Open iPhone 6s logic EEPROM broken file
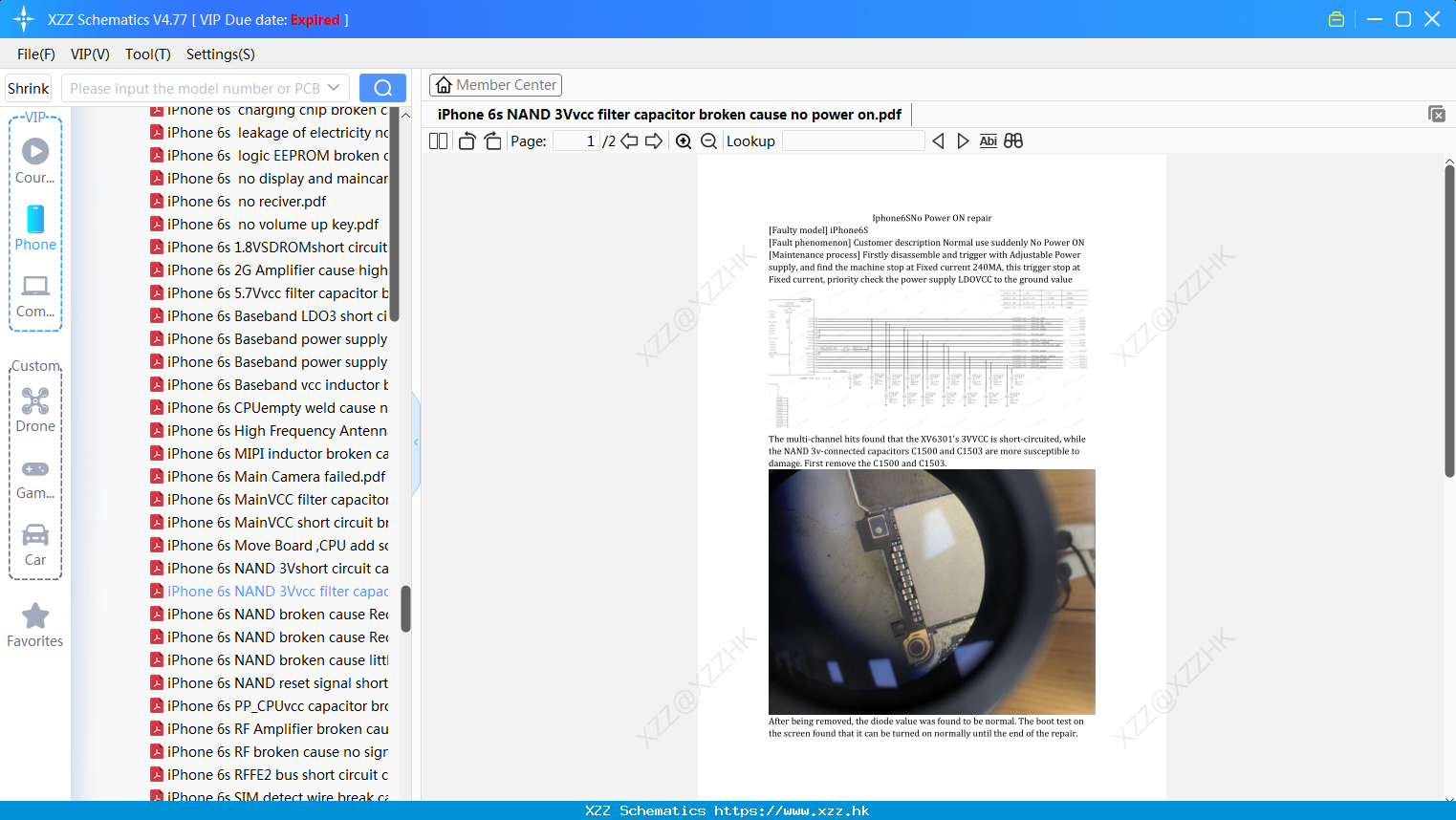The height and width of the screenshot is (820, 1456). [x=270, y=156]
